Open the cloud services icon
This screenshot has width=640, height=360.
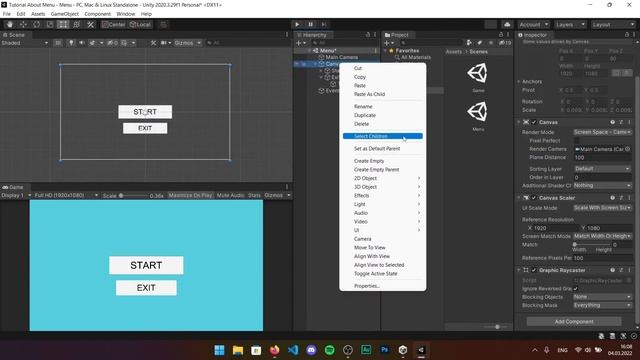(507, 24)
